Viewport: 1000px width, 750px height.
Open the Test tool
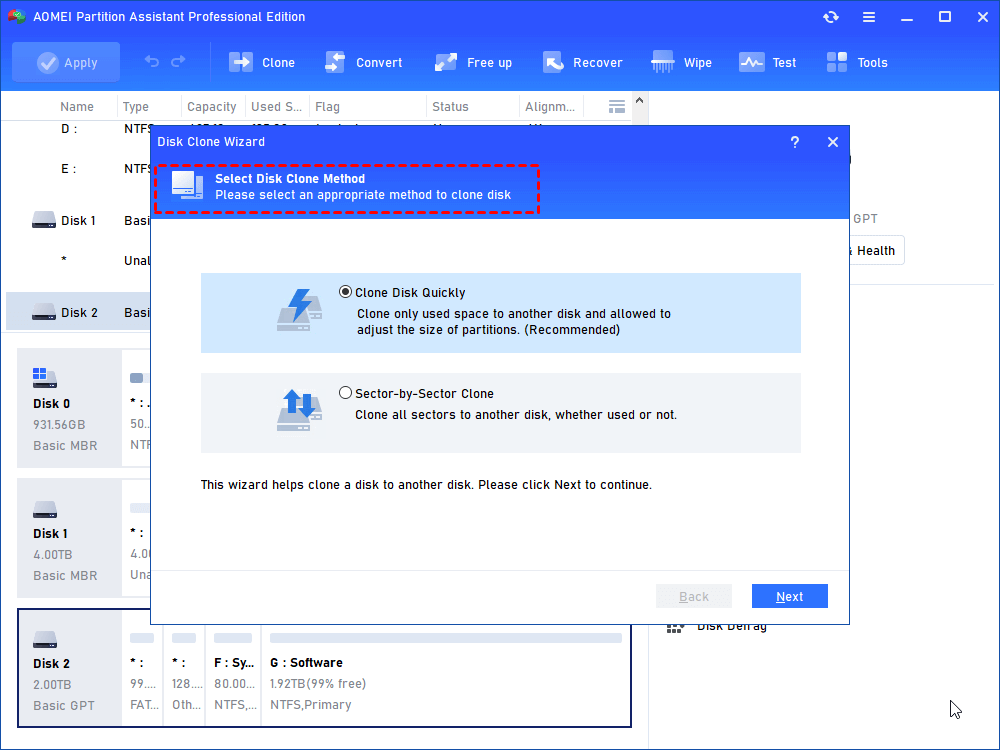click(767, 62)
